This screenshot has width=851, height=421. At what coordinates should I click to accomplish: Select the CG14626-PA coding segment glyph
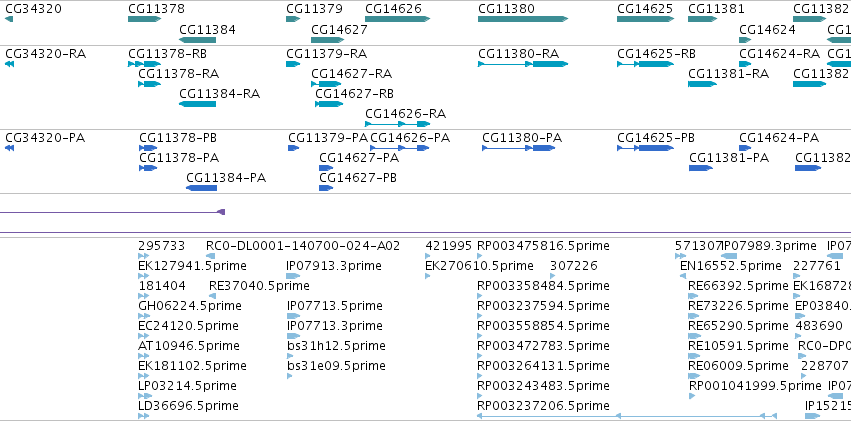[399, 148]
